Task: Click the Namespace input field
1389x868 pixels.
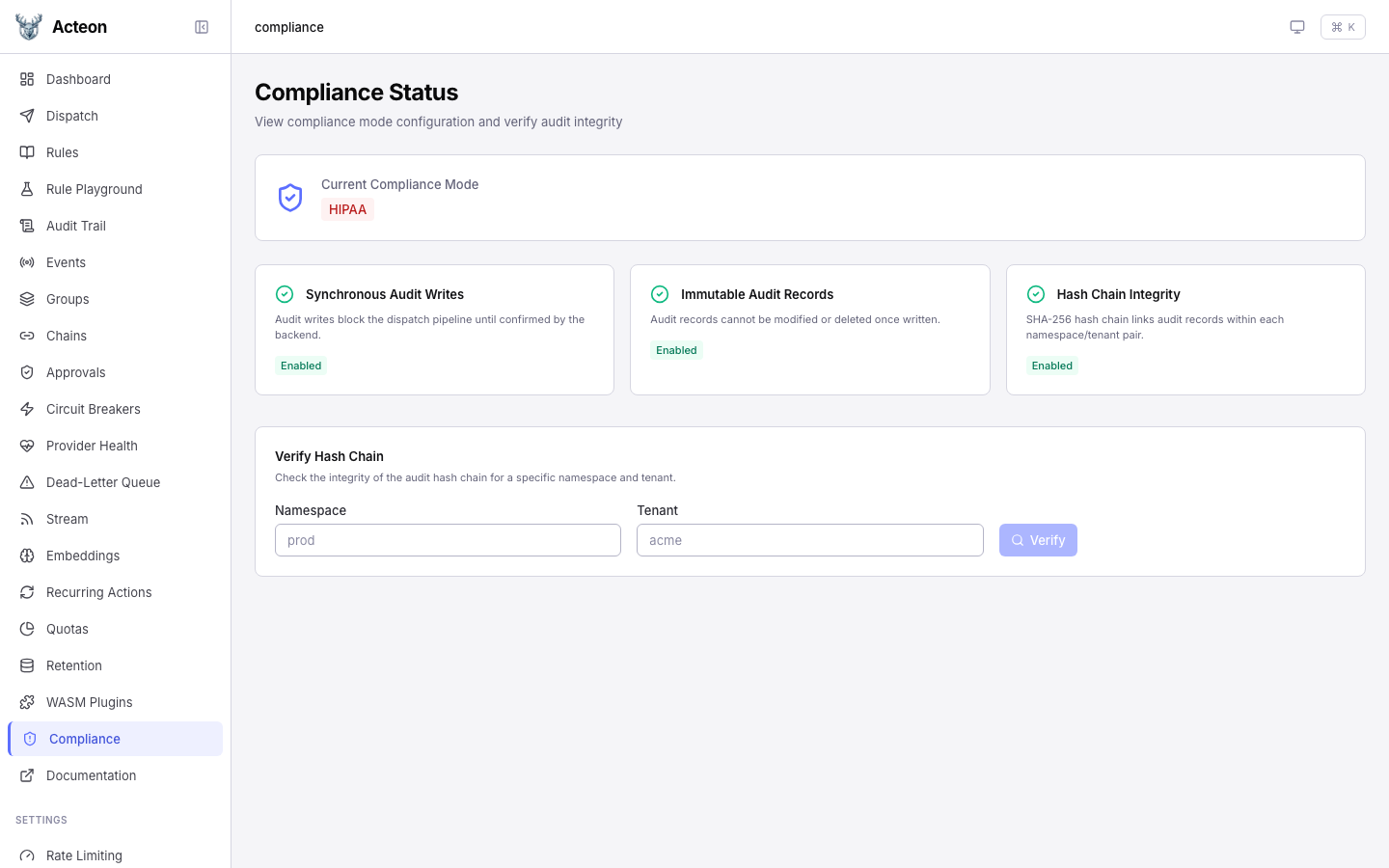Action: 448,540
